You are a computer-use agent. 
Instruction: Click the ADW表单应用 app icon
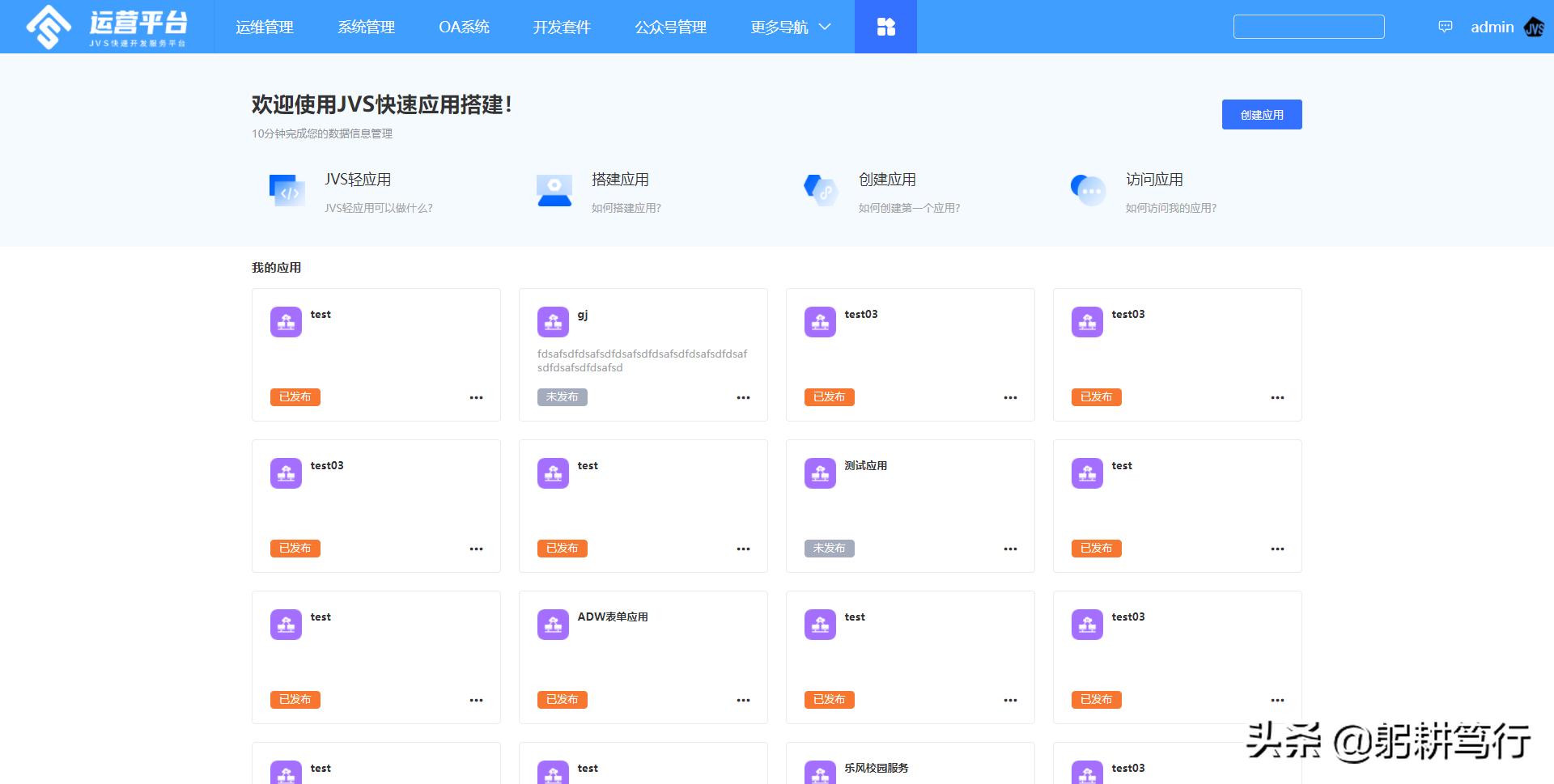pos(553,625)
